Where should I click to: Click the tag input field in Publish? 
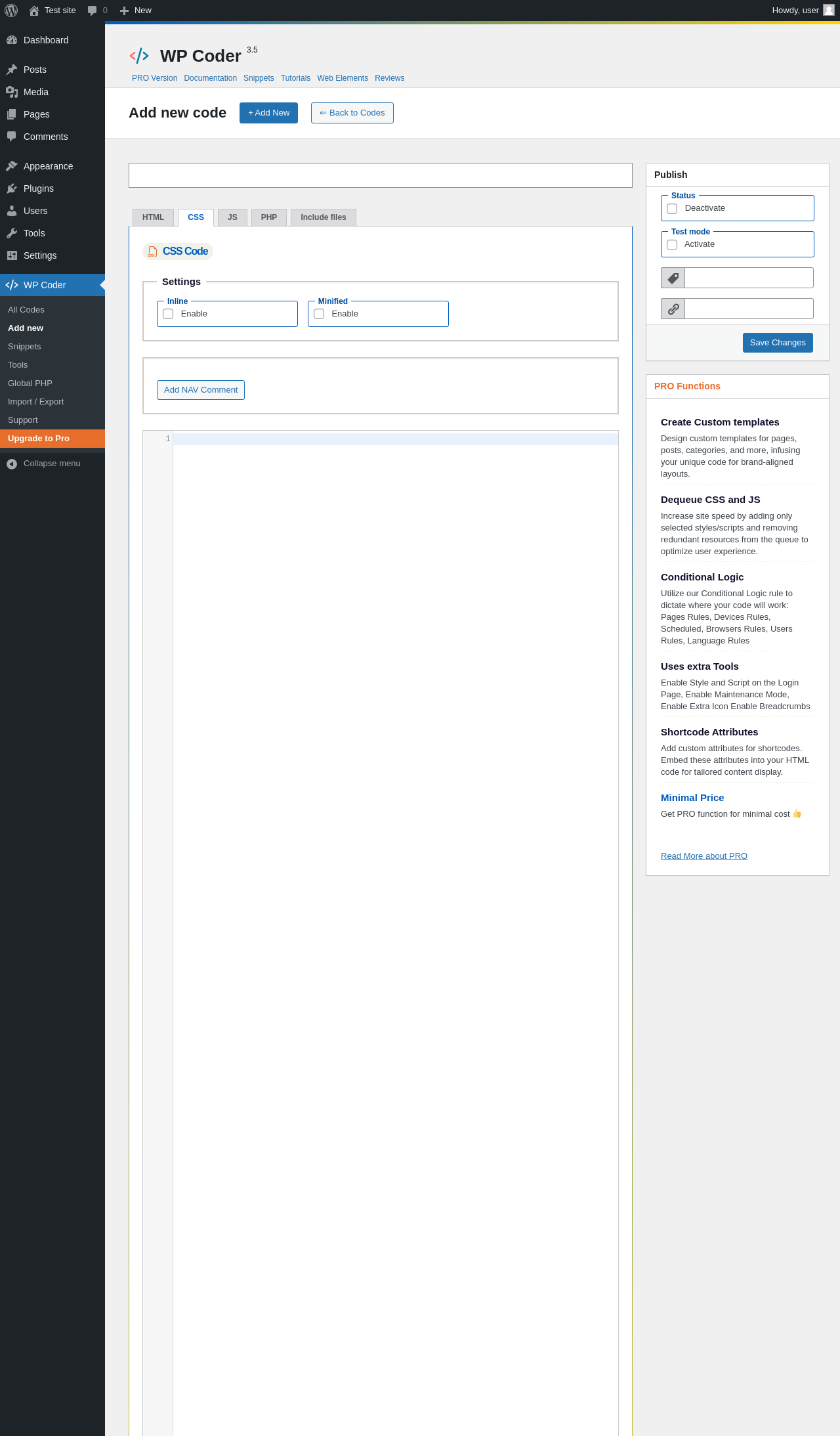coord(749,278)
